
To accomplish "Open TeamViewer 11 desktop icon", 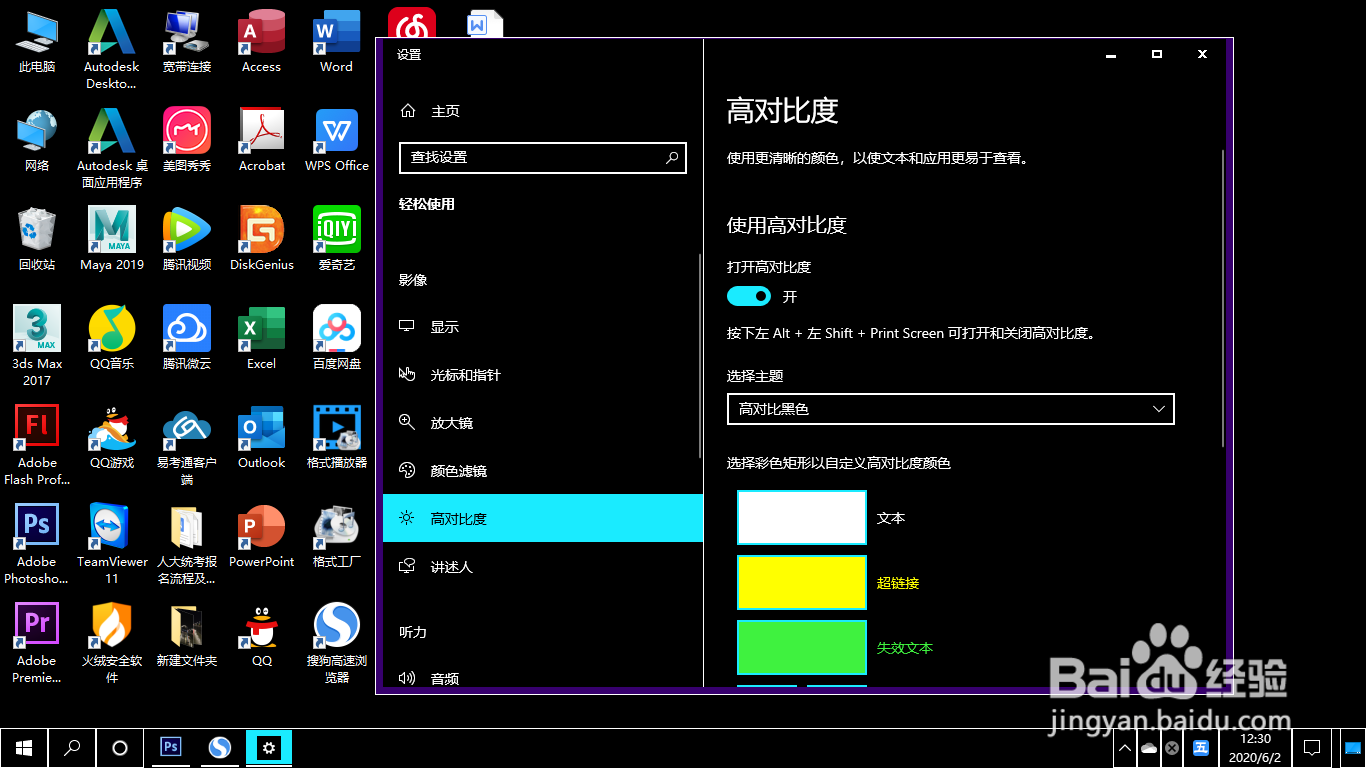I will pos(112,544).
